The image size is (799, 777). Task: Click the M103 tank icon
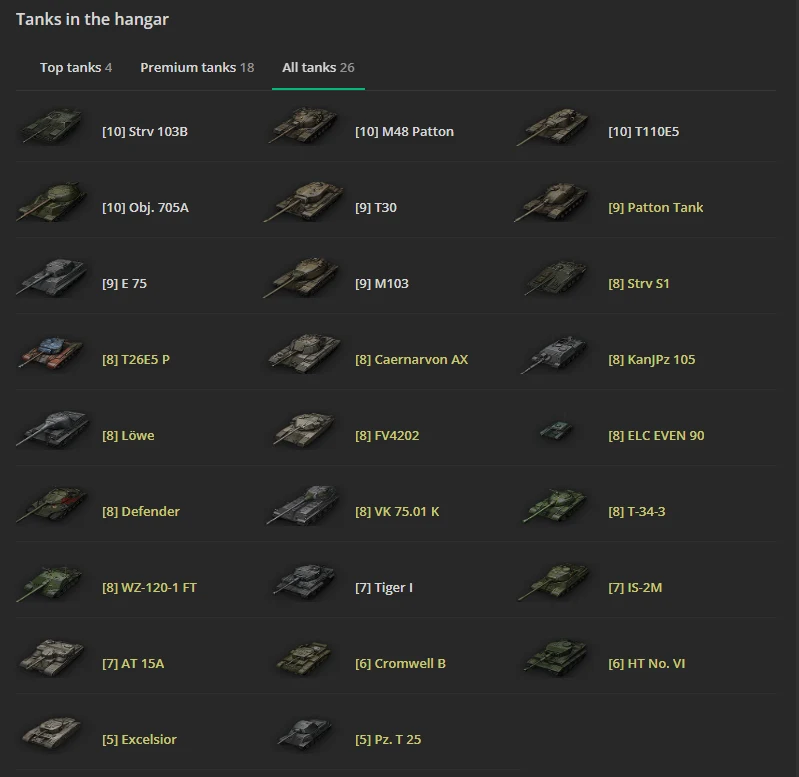click(303, 278)
